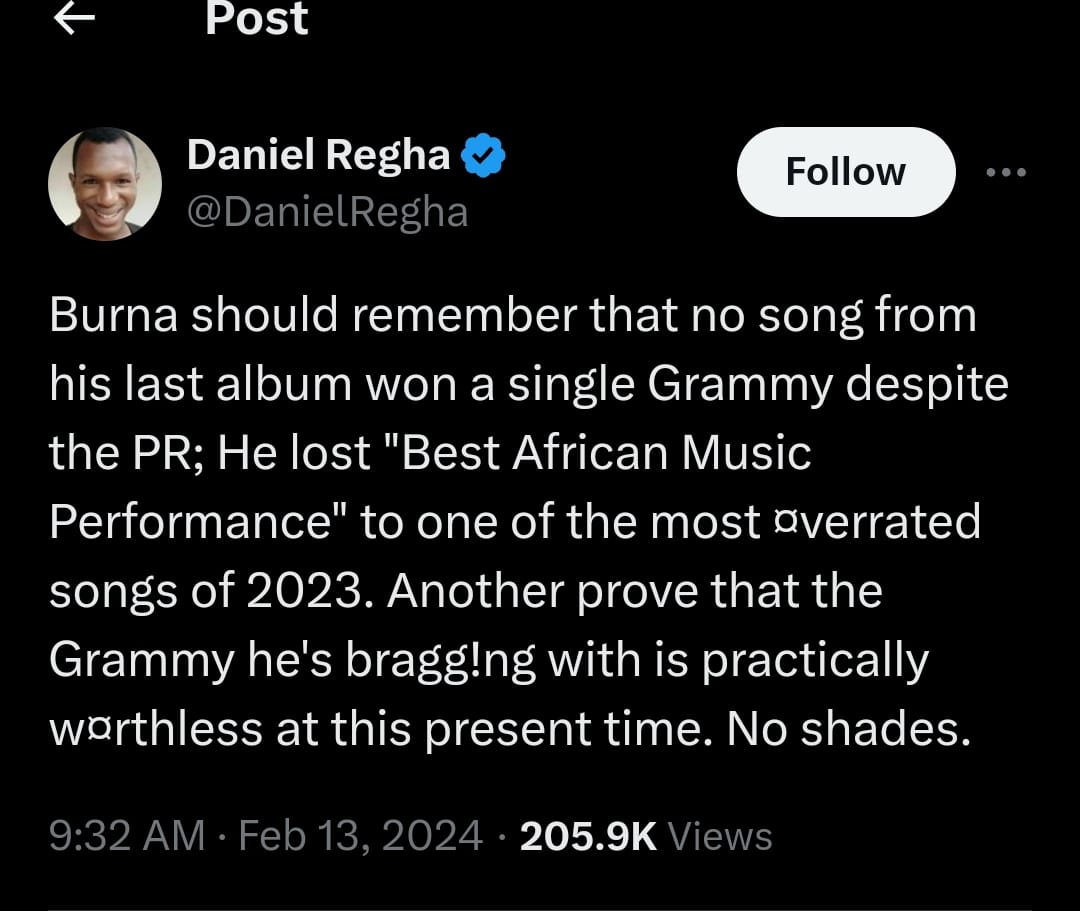Click the "No shades." sentence
The width and height of the screenshot is (1080, 911).
pyautogui.click(x=849, y=730)
